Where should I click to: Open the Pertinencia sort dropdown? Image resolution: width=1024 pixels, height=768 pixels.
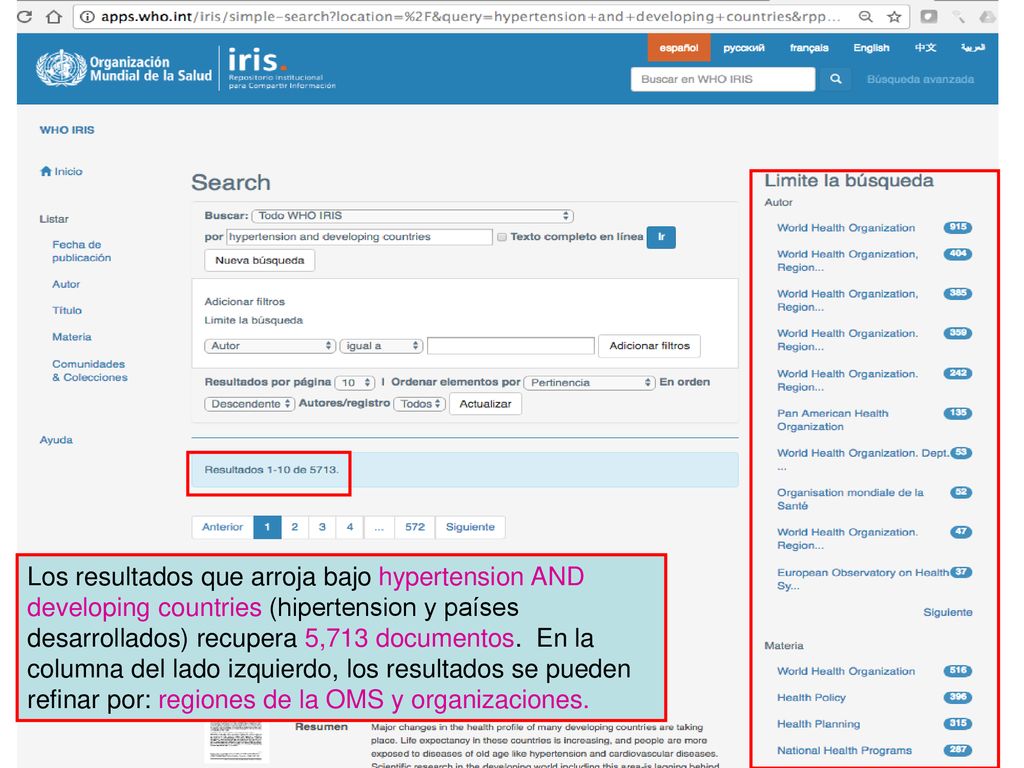[x=589, y=382]
